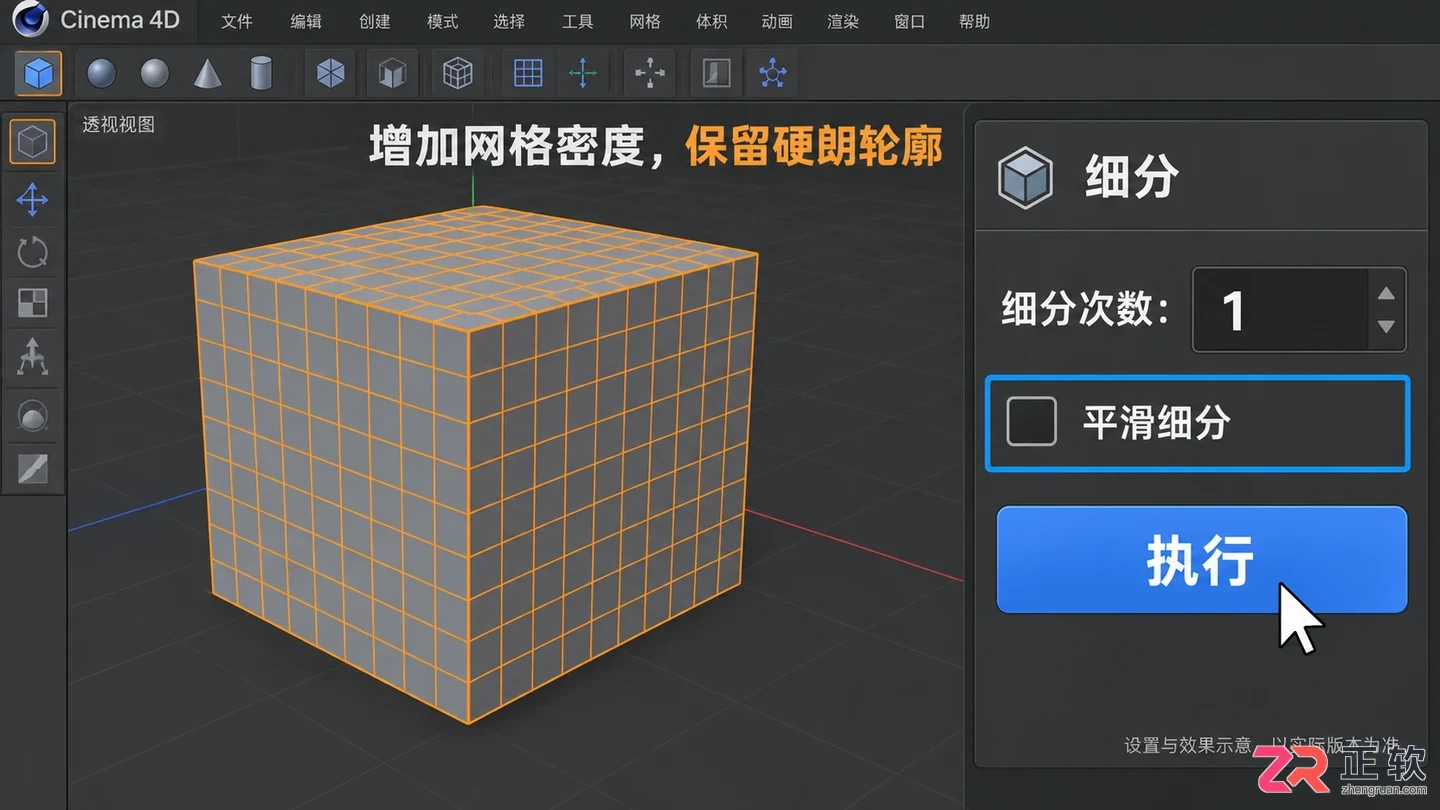Open the 工具 menu
Viewport: 1440px width, 810px height.
pos(577,21)
